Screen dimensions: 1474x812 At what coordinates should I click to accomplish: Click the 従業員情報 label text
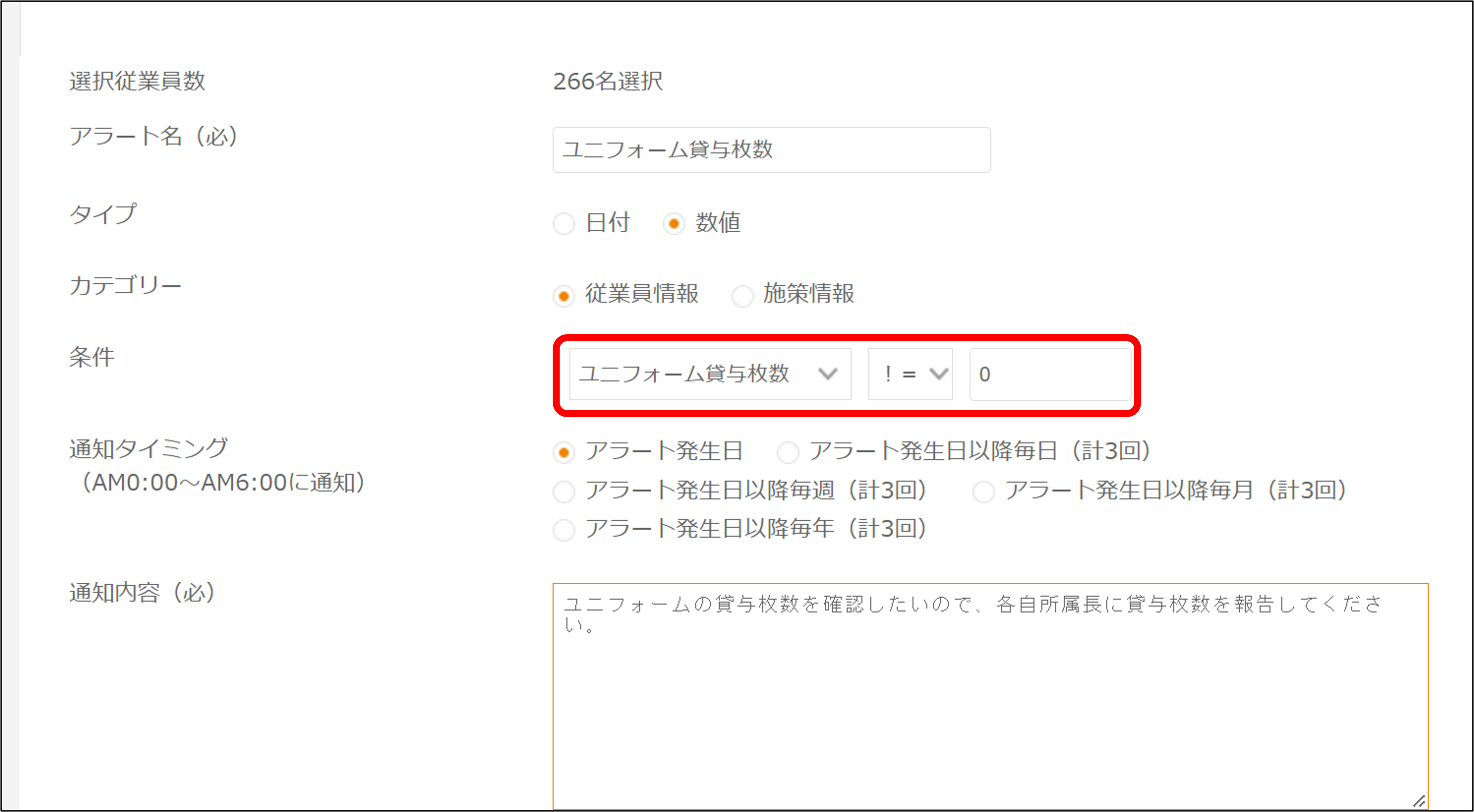tap(641, 294)
